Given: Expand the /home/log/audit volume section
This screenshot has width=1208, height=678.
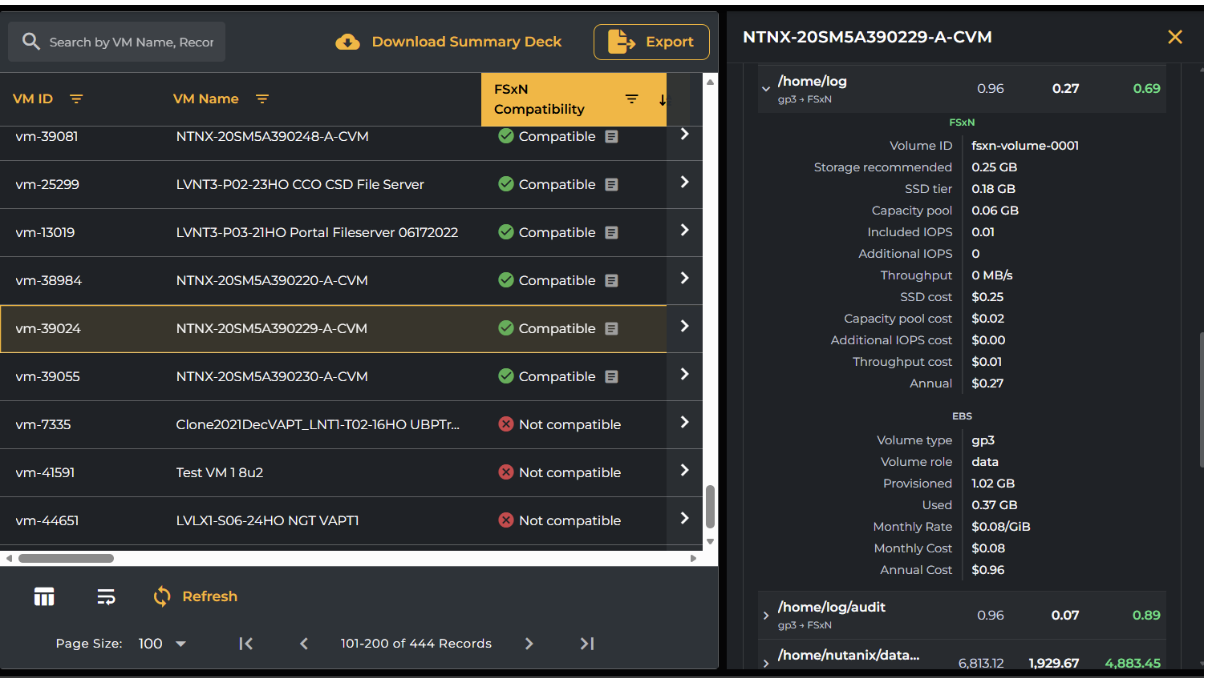Looking at the screenshot, I should click(766, 615).
